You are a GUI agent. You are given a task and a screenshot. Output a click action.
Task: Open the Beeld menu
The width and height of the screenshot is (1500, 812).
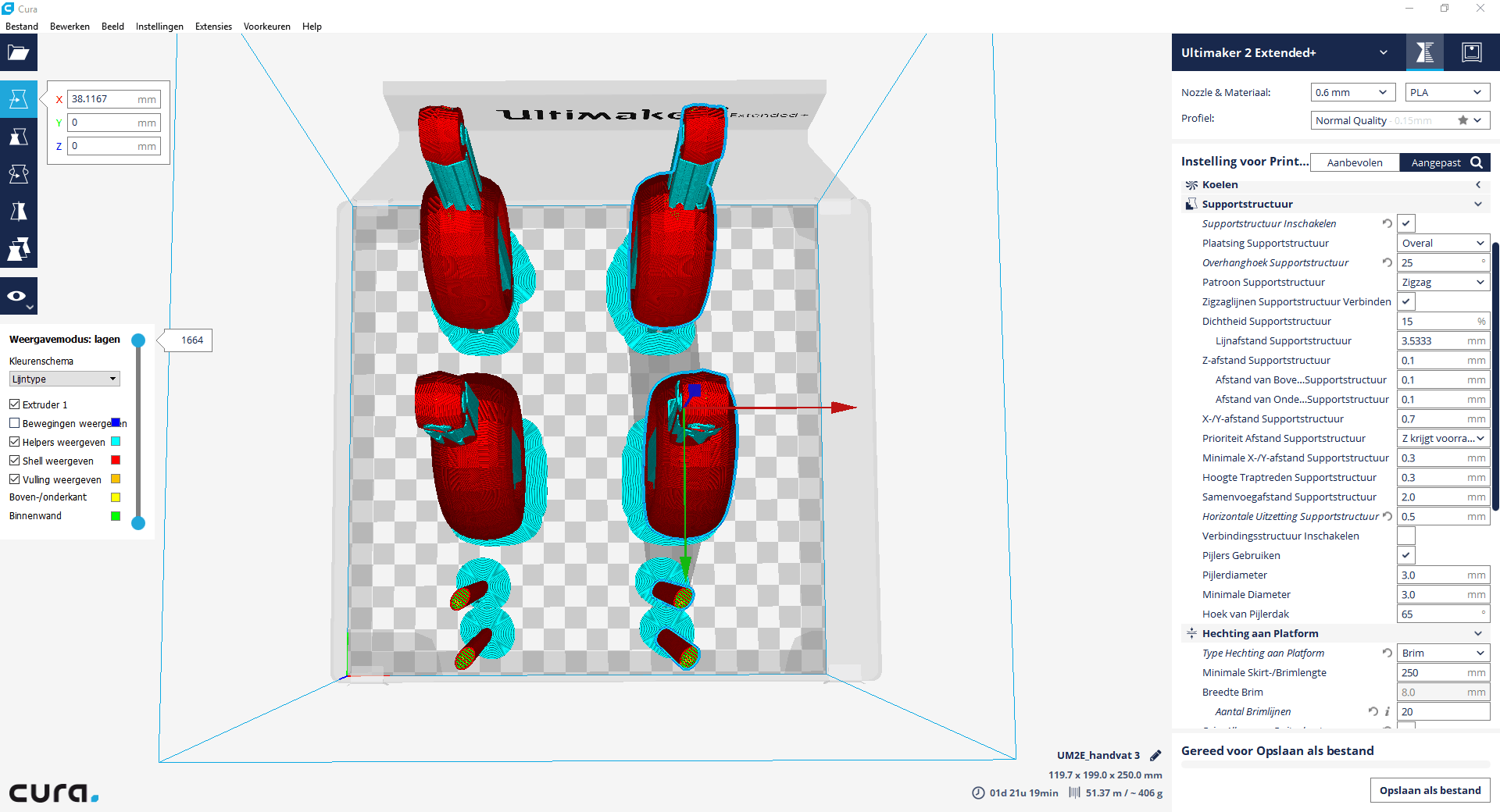coord(112,26)
